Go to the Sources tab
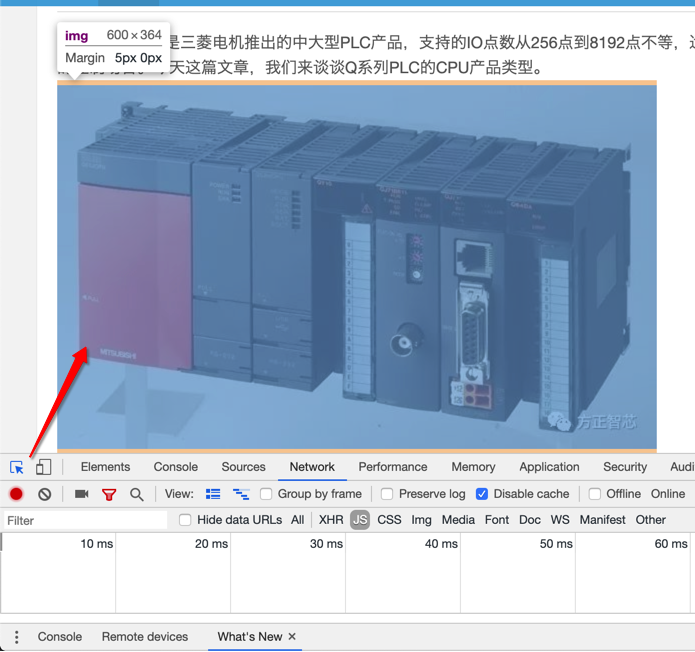 coord(243,467)
